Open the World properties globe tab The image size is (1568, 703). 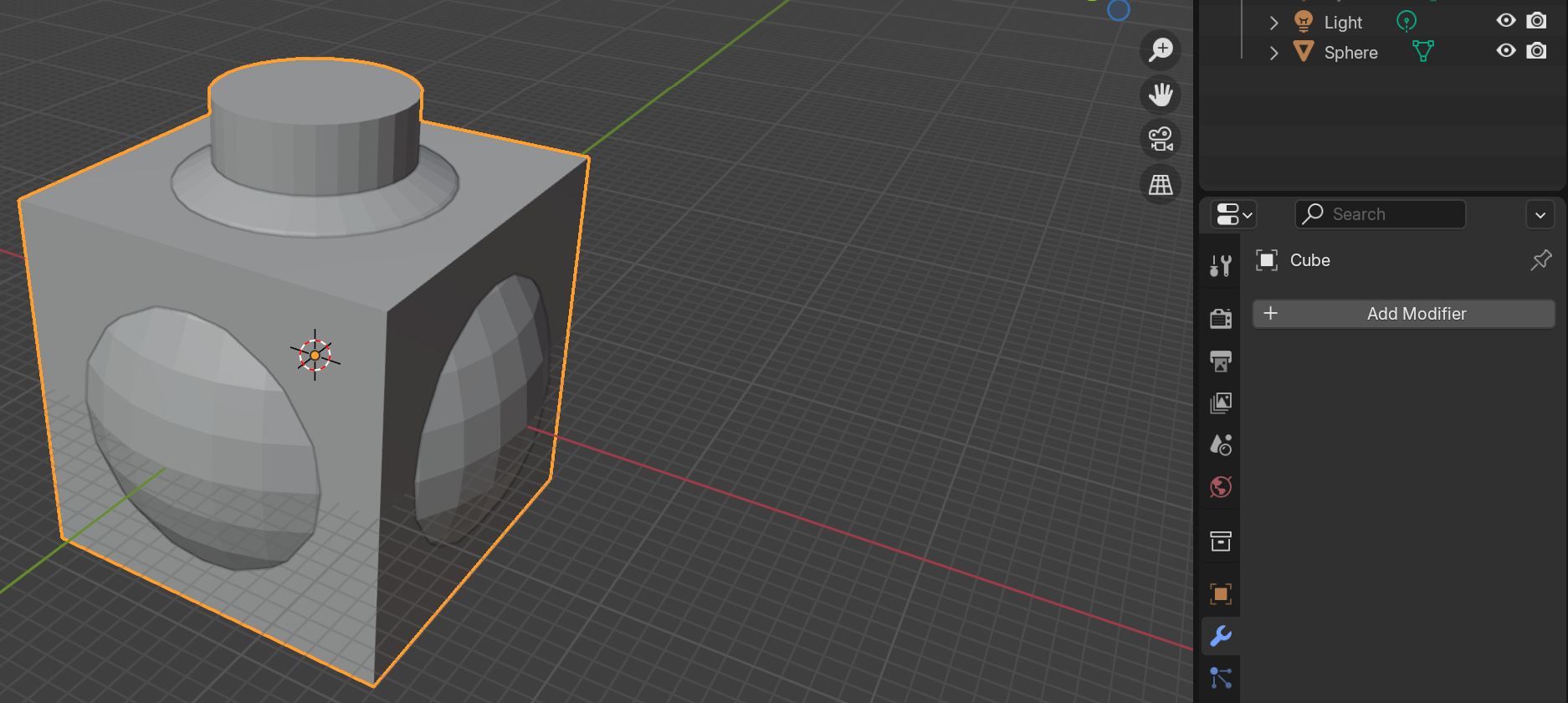(1221, 487)
